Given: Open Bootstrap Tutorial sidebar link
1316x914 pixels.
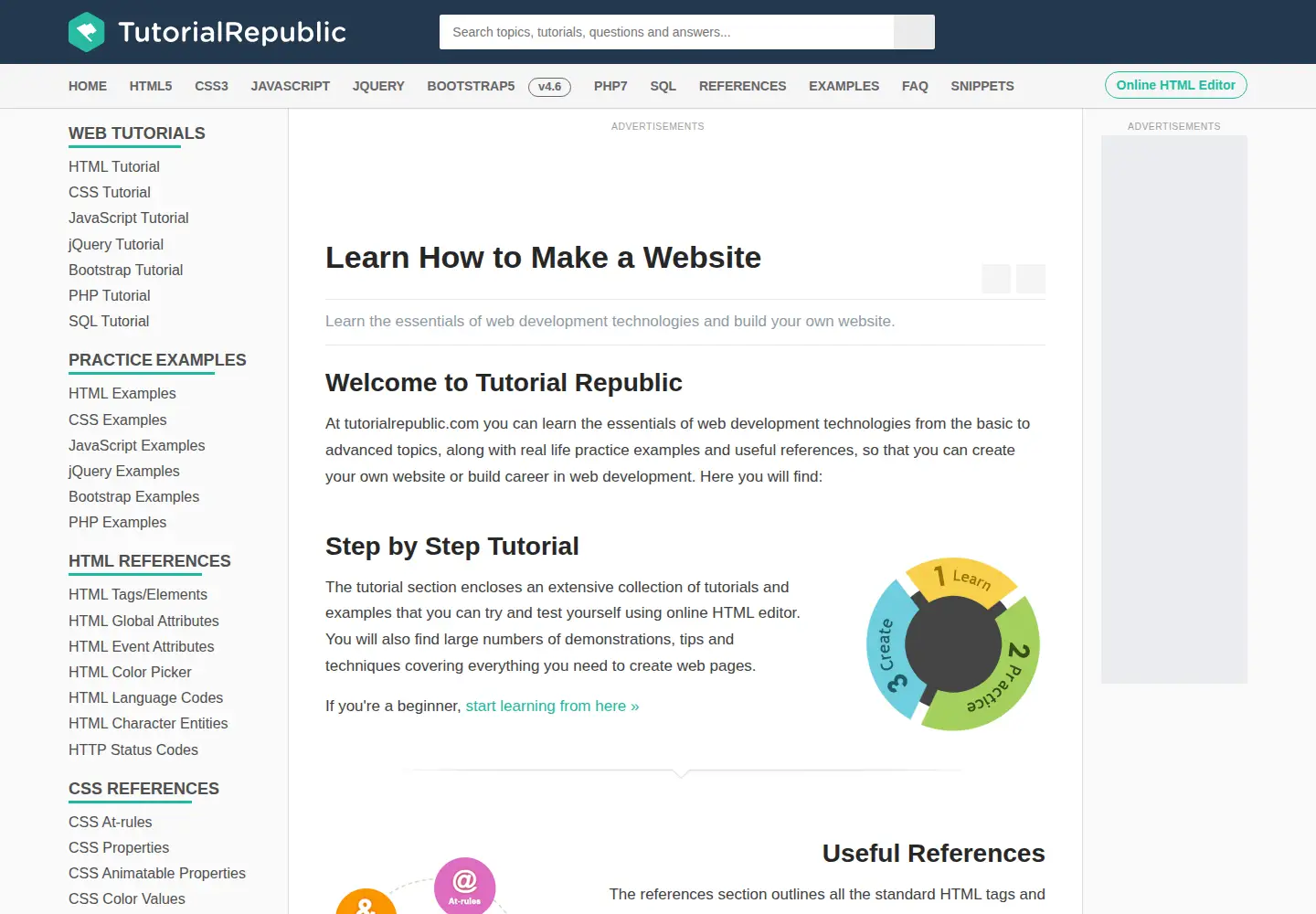Looking at the screenshot, I should (x=126, y=270).
